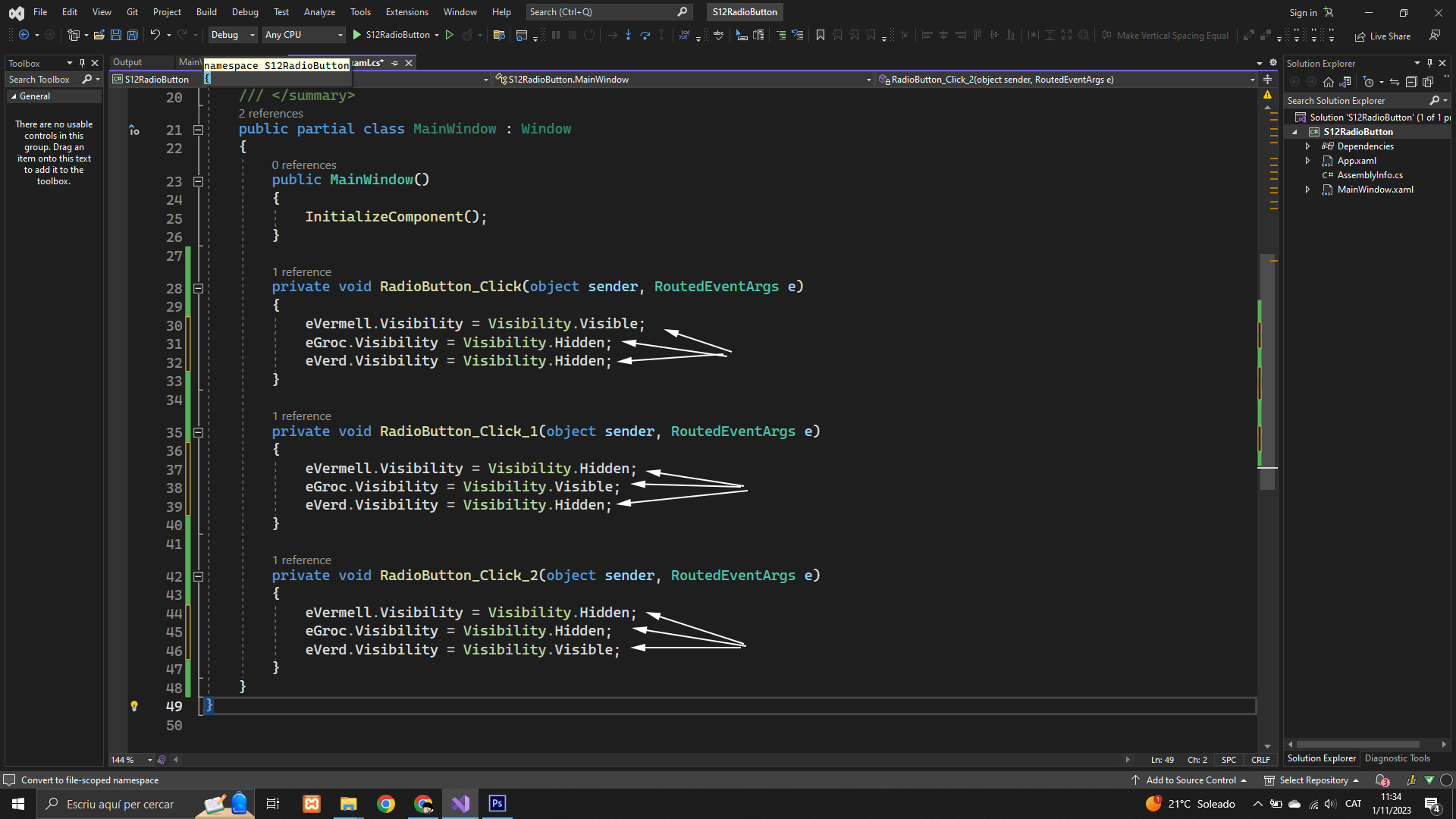Click Collapse All in Solution Explorer

[1411, 82]
